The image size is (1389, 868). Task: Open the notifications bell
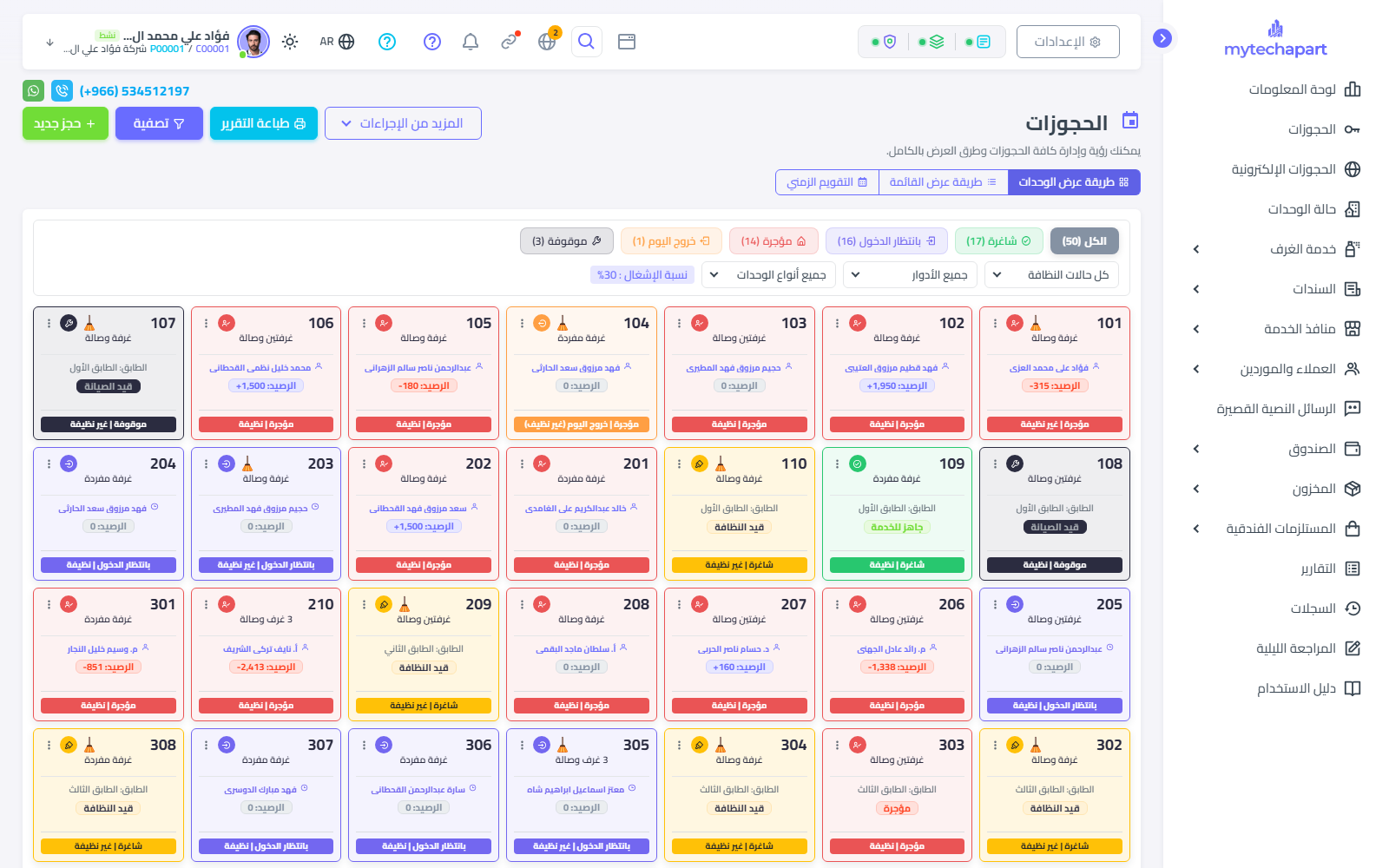[x=471, y=42]
